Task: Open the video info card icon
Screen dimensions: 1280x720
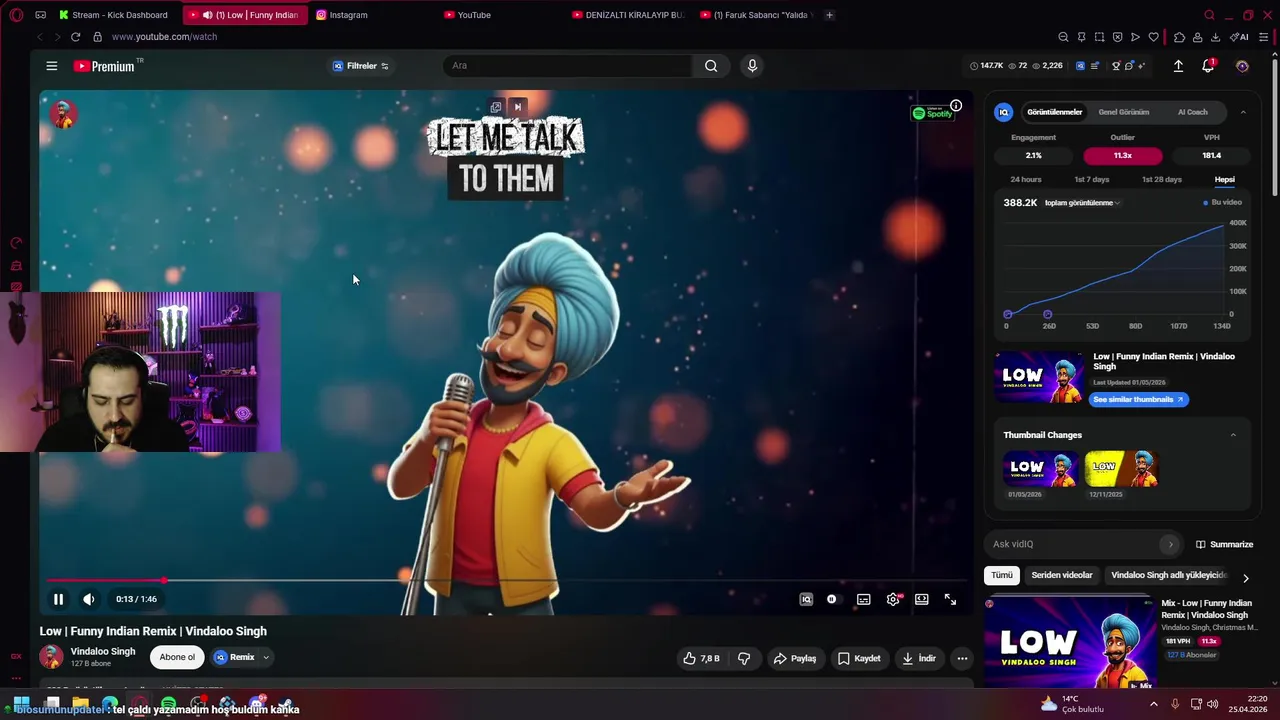Action: [x=956, y=105]
